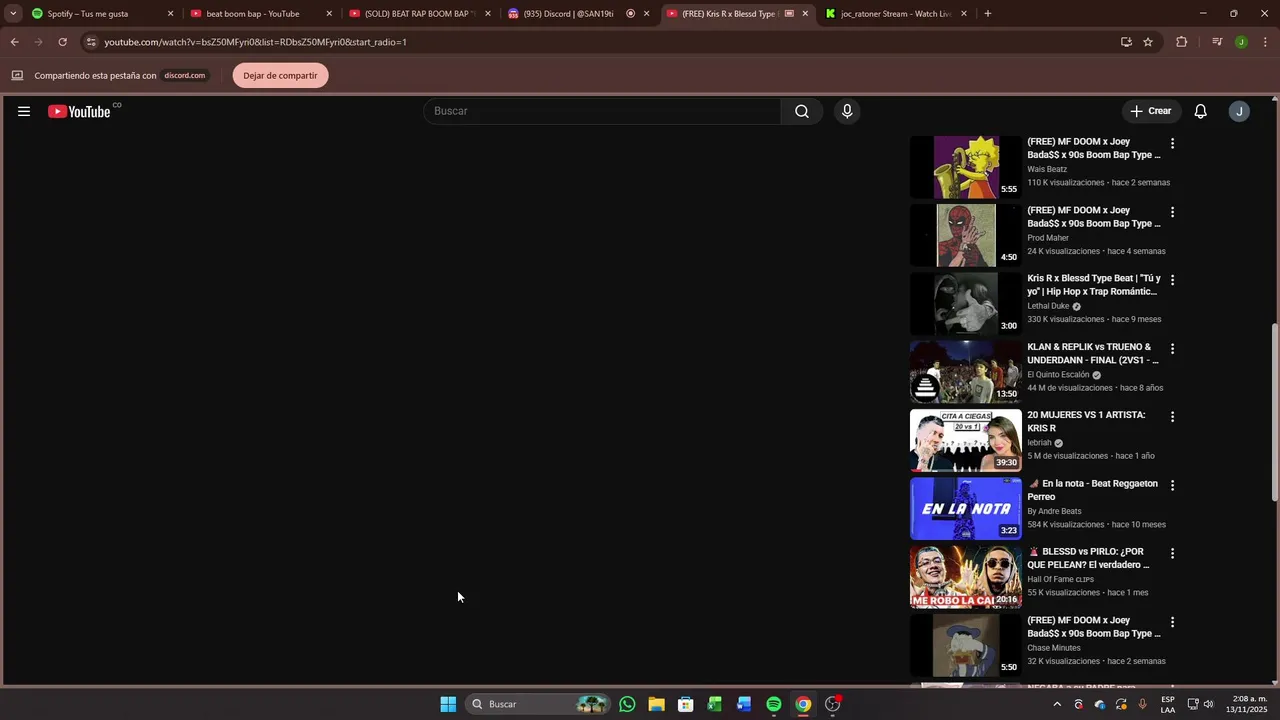Open options for Prod Maher MF DOOM video

[x=1172, y=212]
